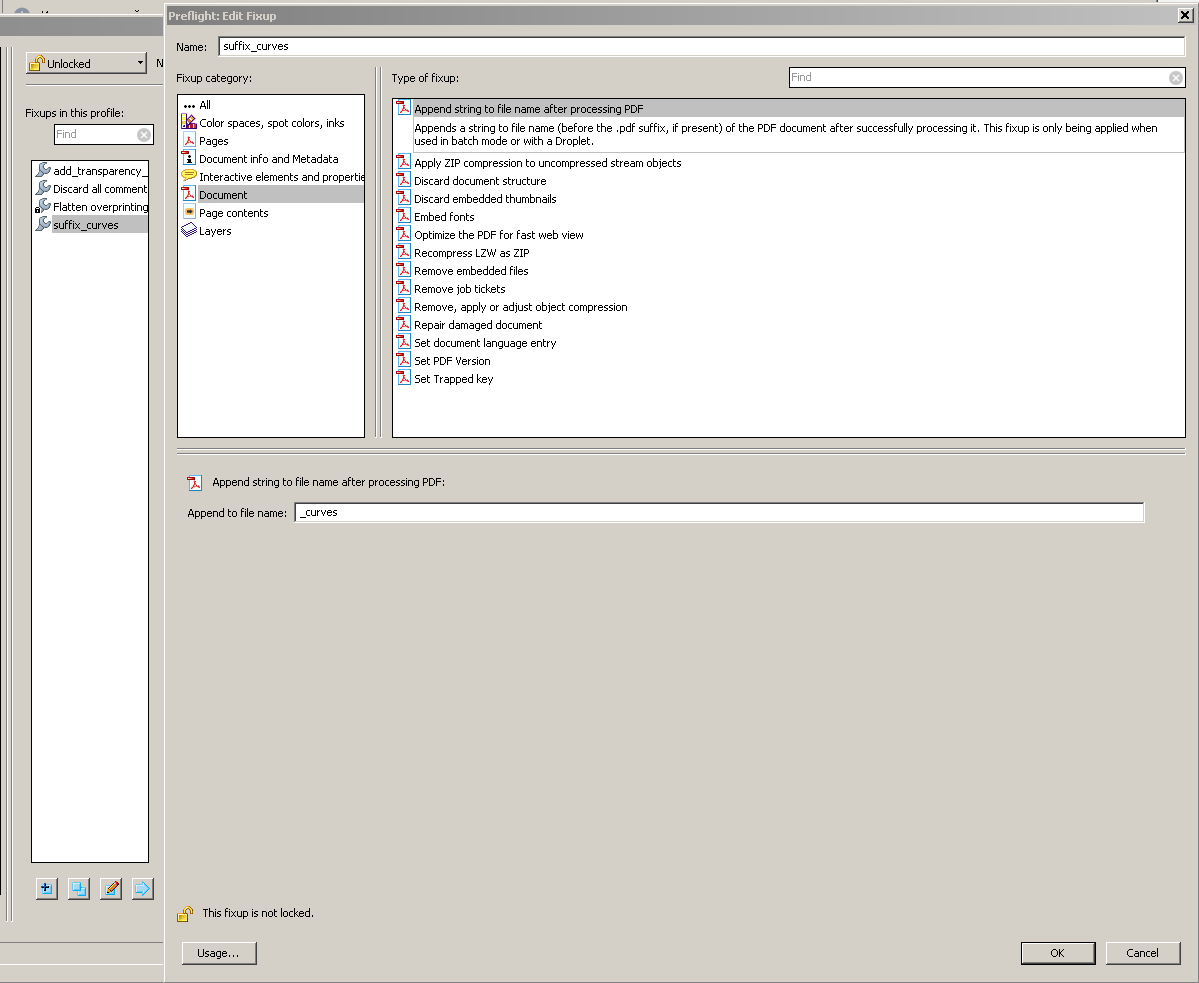Click the Interactive elements speech bubble icon
Viewport: 1199px width, 983px height.
coord(189,176)
